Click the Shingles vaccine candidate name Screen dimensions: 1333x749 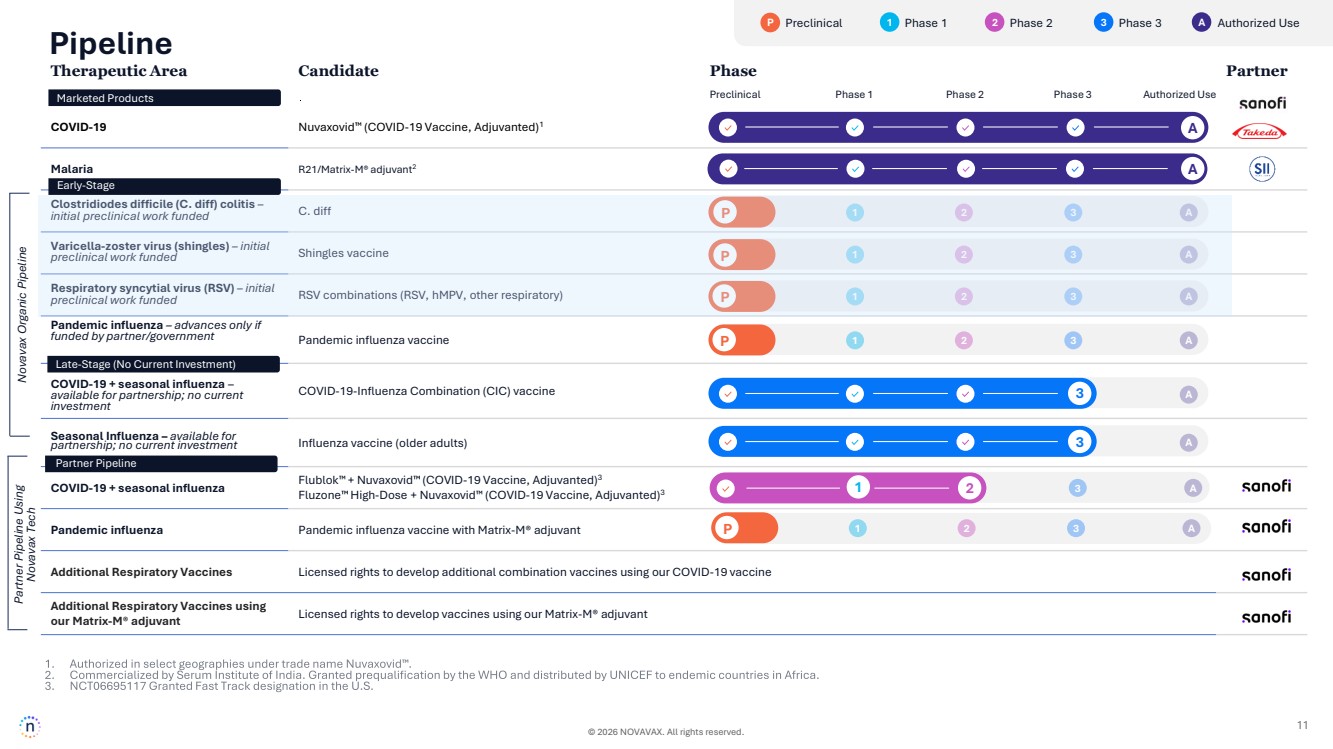343,253
